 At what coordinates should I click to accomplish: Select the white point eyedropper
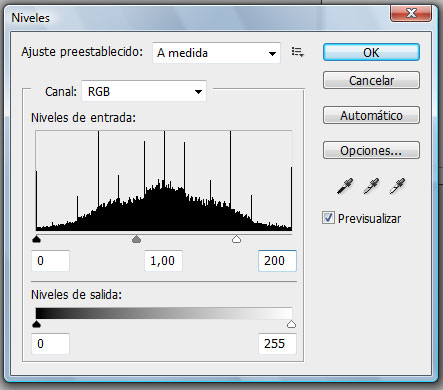(x=397, y=186)
